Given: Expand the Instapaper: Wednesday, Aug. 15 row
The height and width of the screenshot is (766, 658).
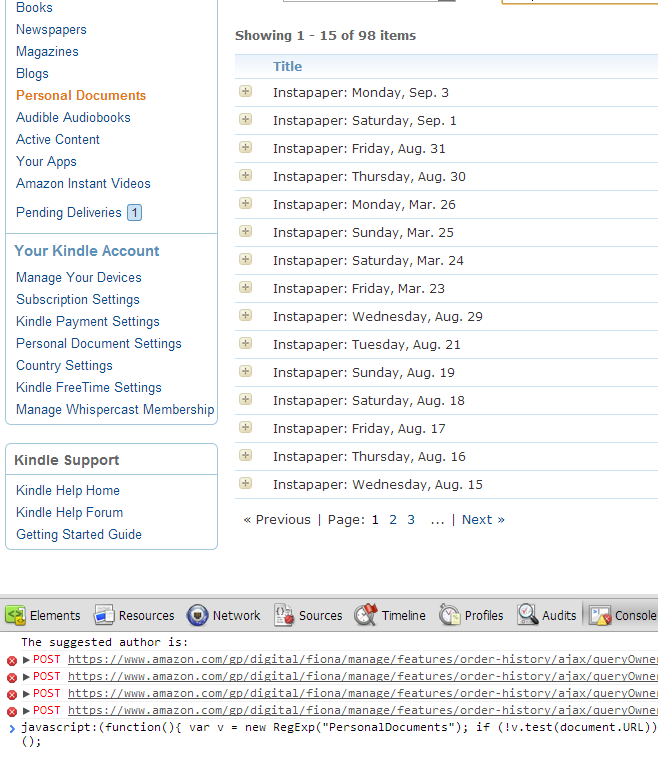Looking at the screenshot, I should point(246,483).
